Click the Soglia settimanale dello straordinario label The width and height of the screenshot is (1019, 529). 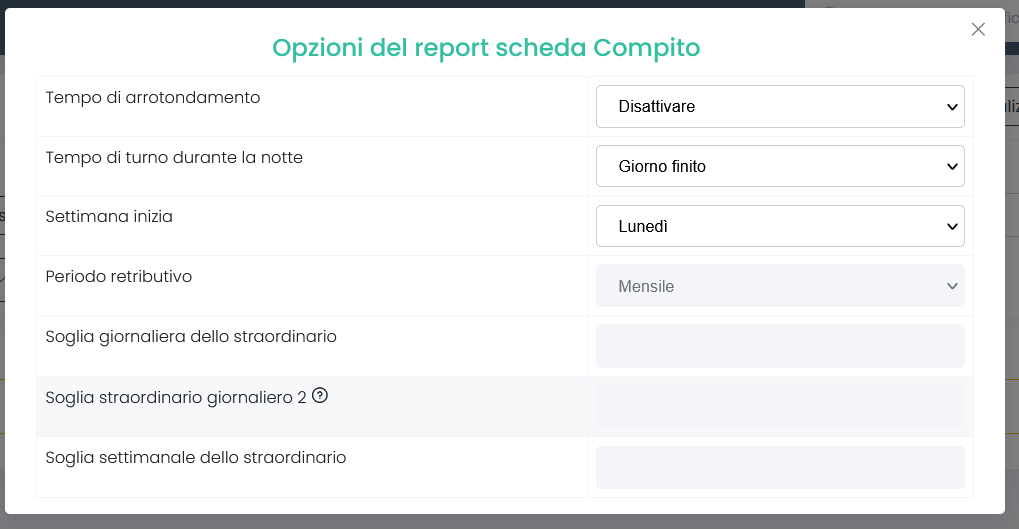(196, 458)
